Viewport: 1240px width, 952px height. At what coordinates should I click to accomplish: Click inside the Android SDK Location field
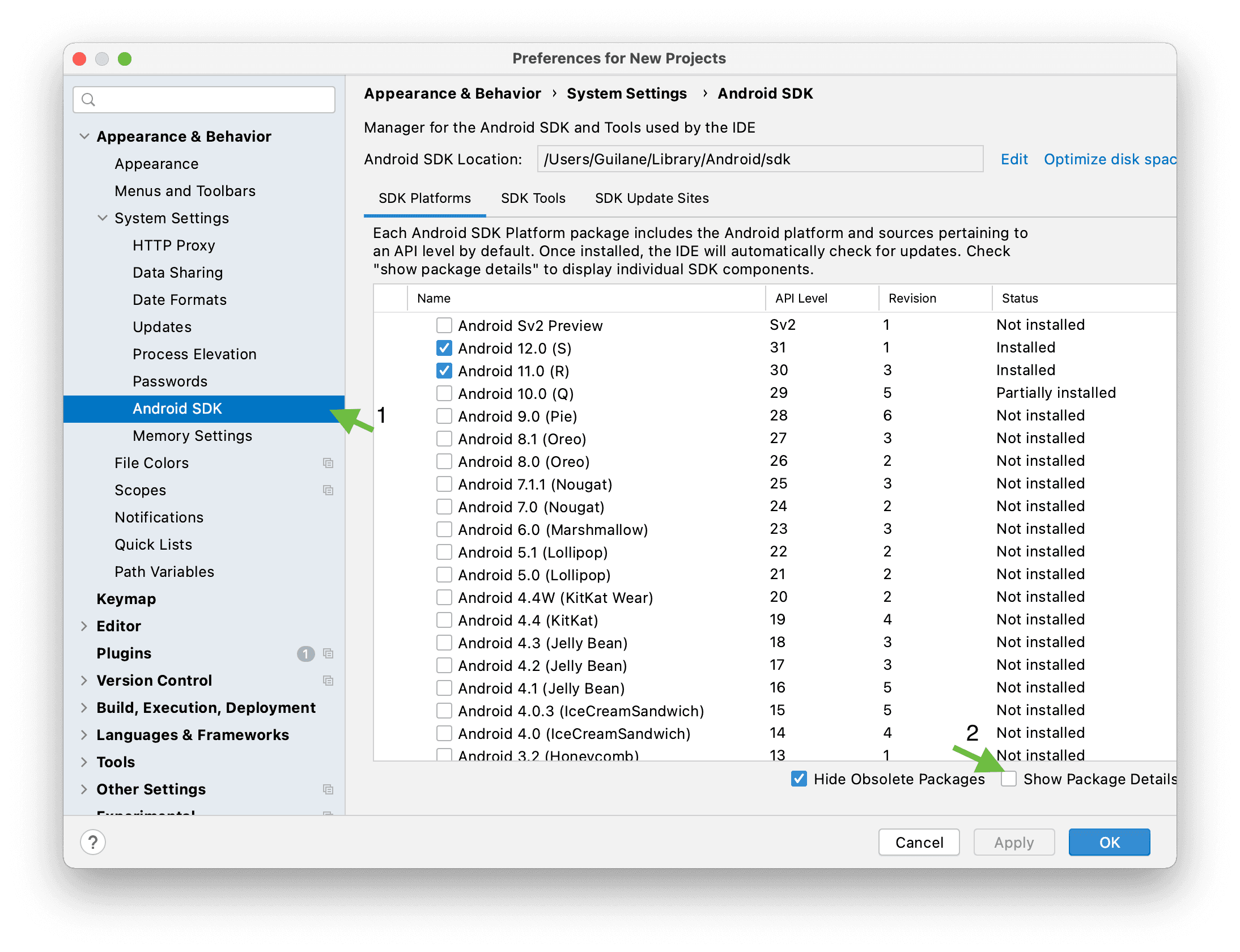tap(759, 159)
